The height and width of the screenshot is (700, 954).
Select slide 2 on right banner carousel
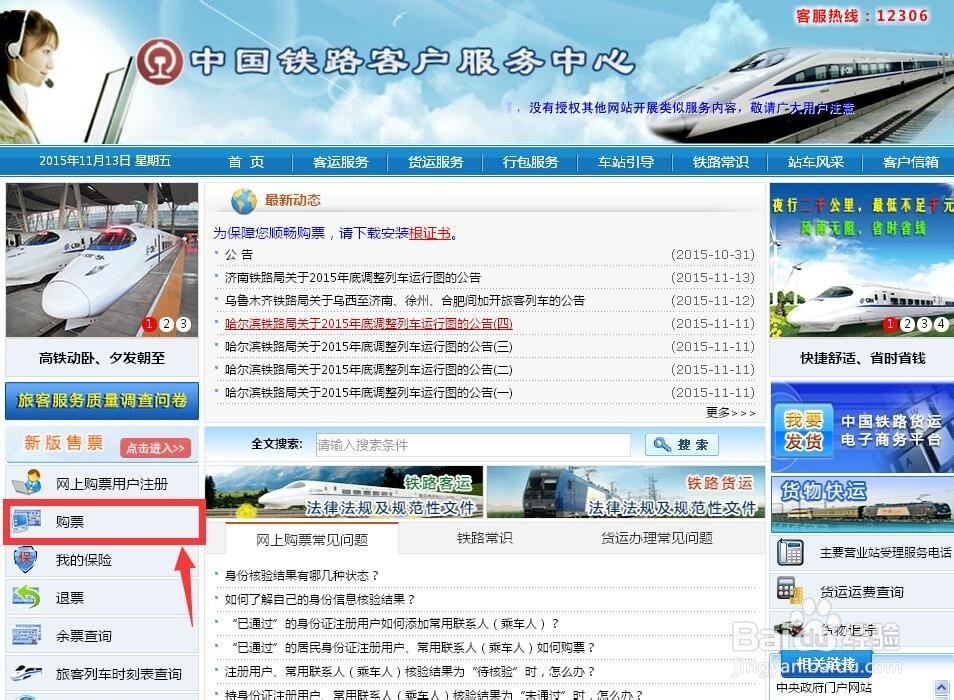coord(907,324)
